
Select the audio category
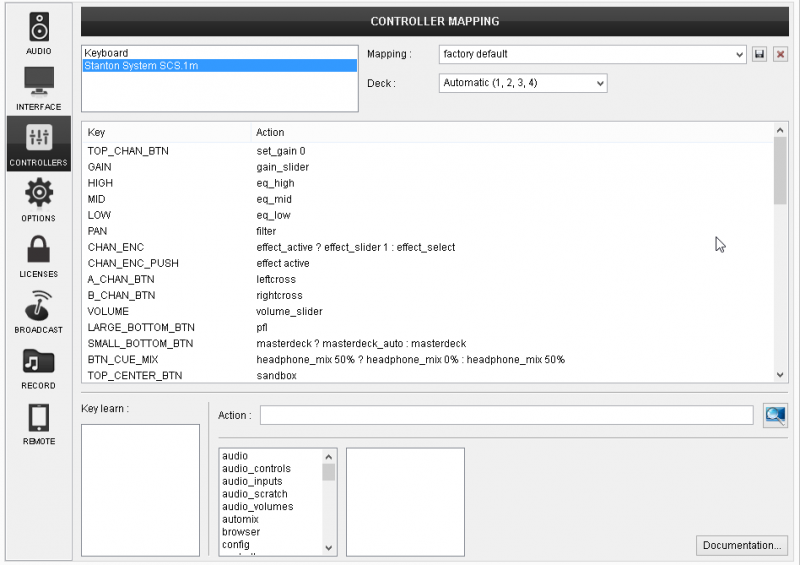tap(271, 456)
